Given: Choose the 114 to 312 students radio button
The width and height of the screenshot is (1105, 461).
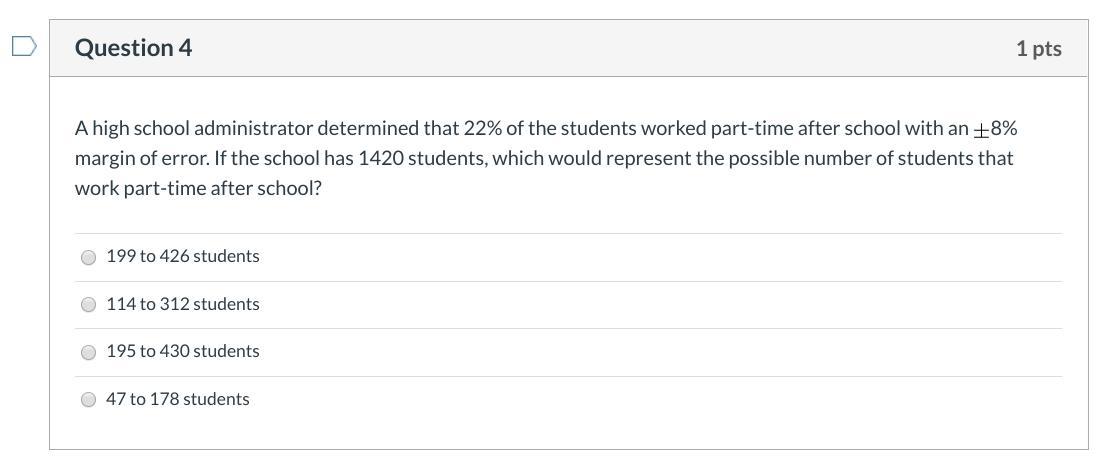Looking at the screenshot, I should point(88,304).
